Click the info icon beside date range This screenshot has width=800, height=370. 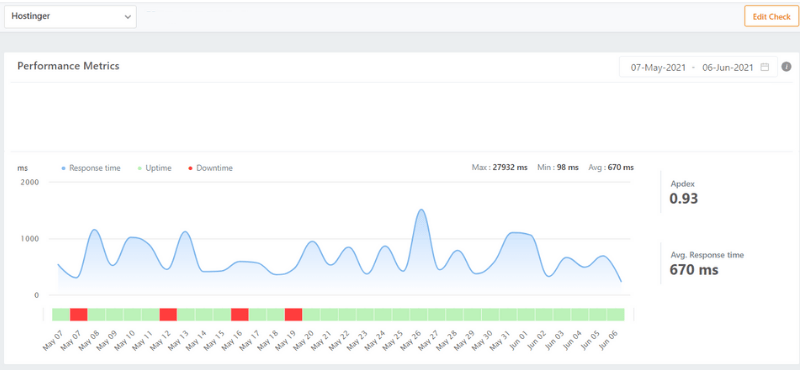tap(786, 67)
